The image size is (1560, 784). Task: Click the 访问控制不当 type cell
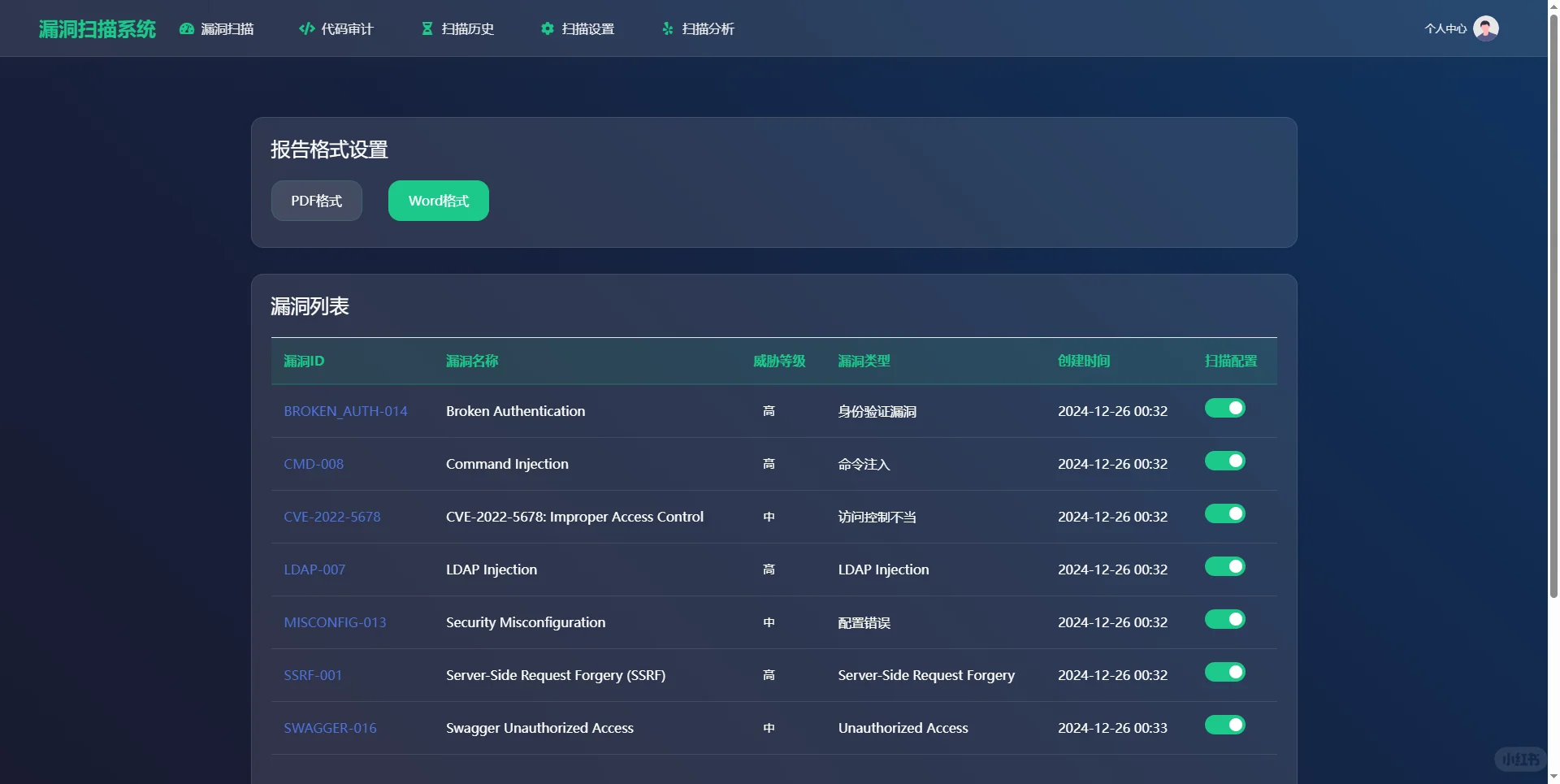(x=877, y=517)
